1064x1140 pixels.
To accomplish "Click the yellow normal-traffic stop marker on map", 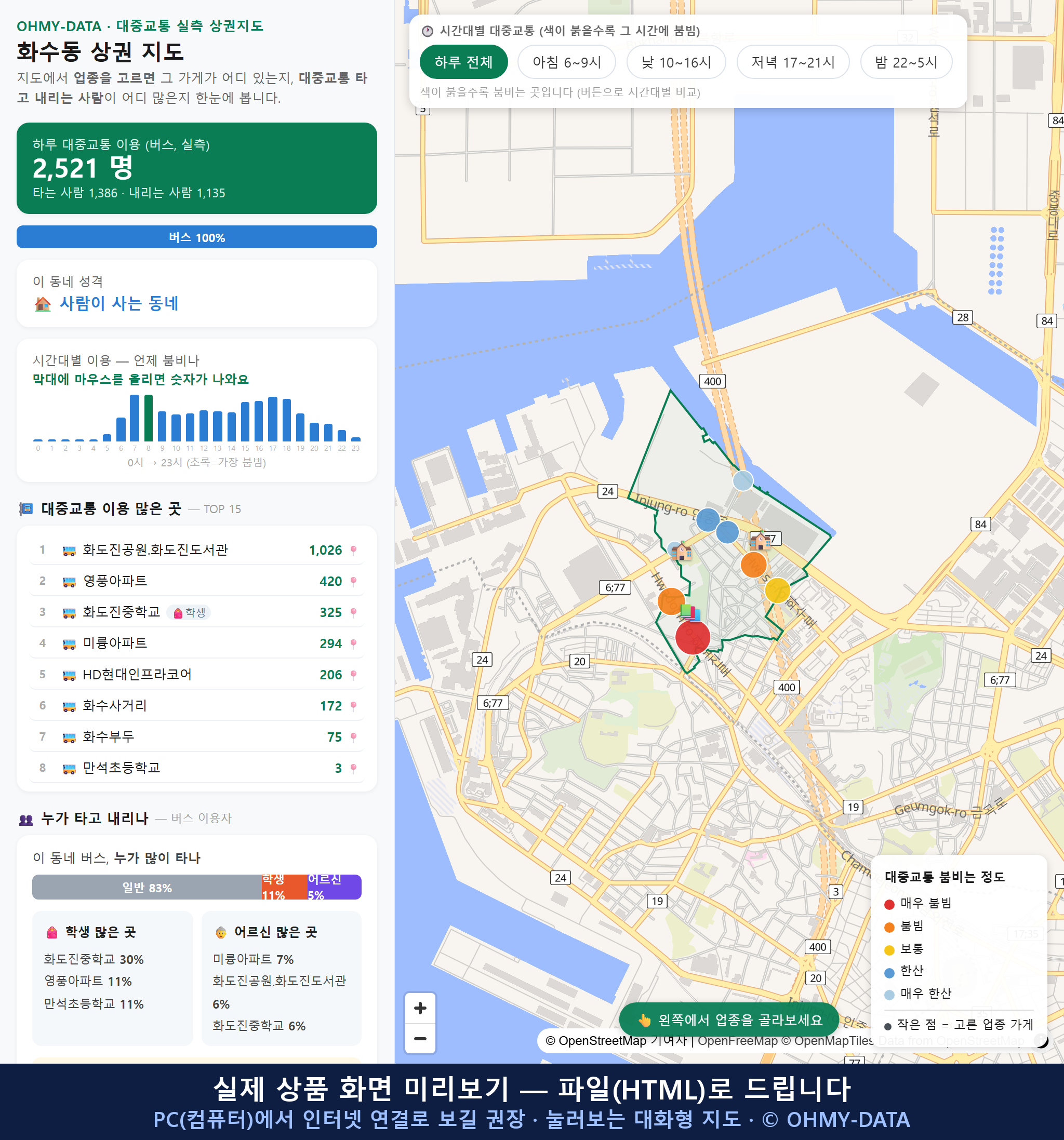I will pos(777,590).
